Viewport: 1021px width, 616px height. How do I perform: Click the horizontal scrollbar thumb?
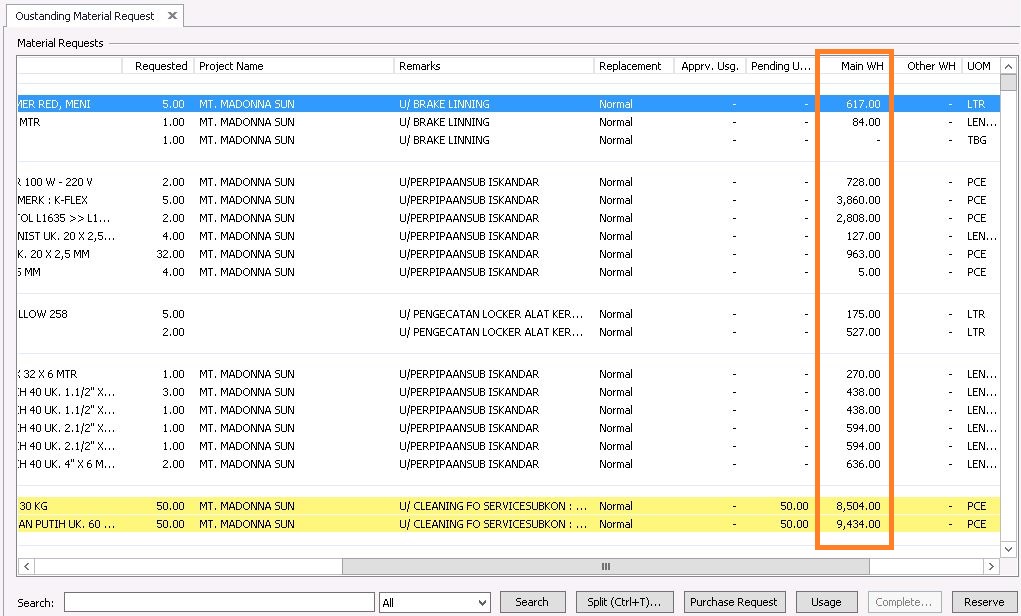click(x=605, y=566)
